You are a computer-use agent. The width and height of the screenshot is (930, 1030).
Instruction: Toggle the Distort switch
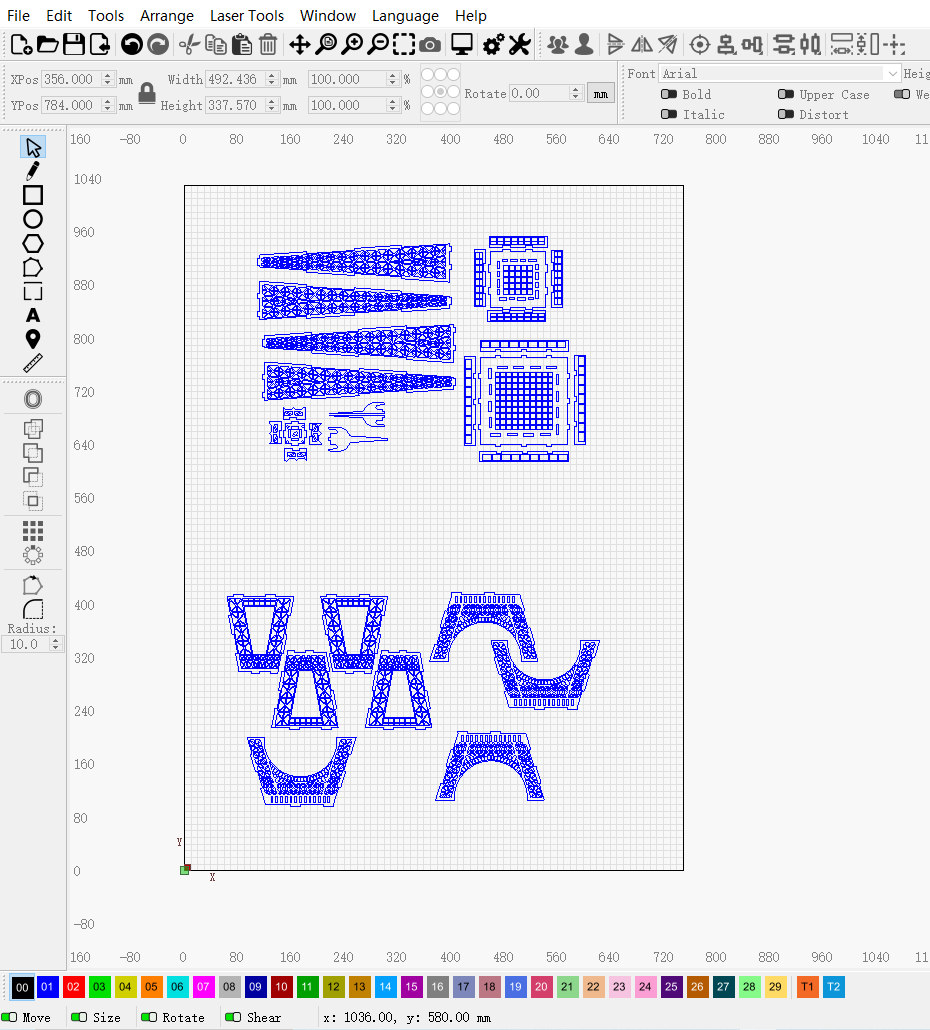pos(786,114)
